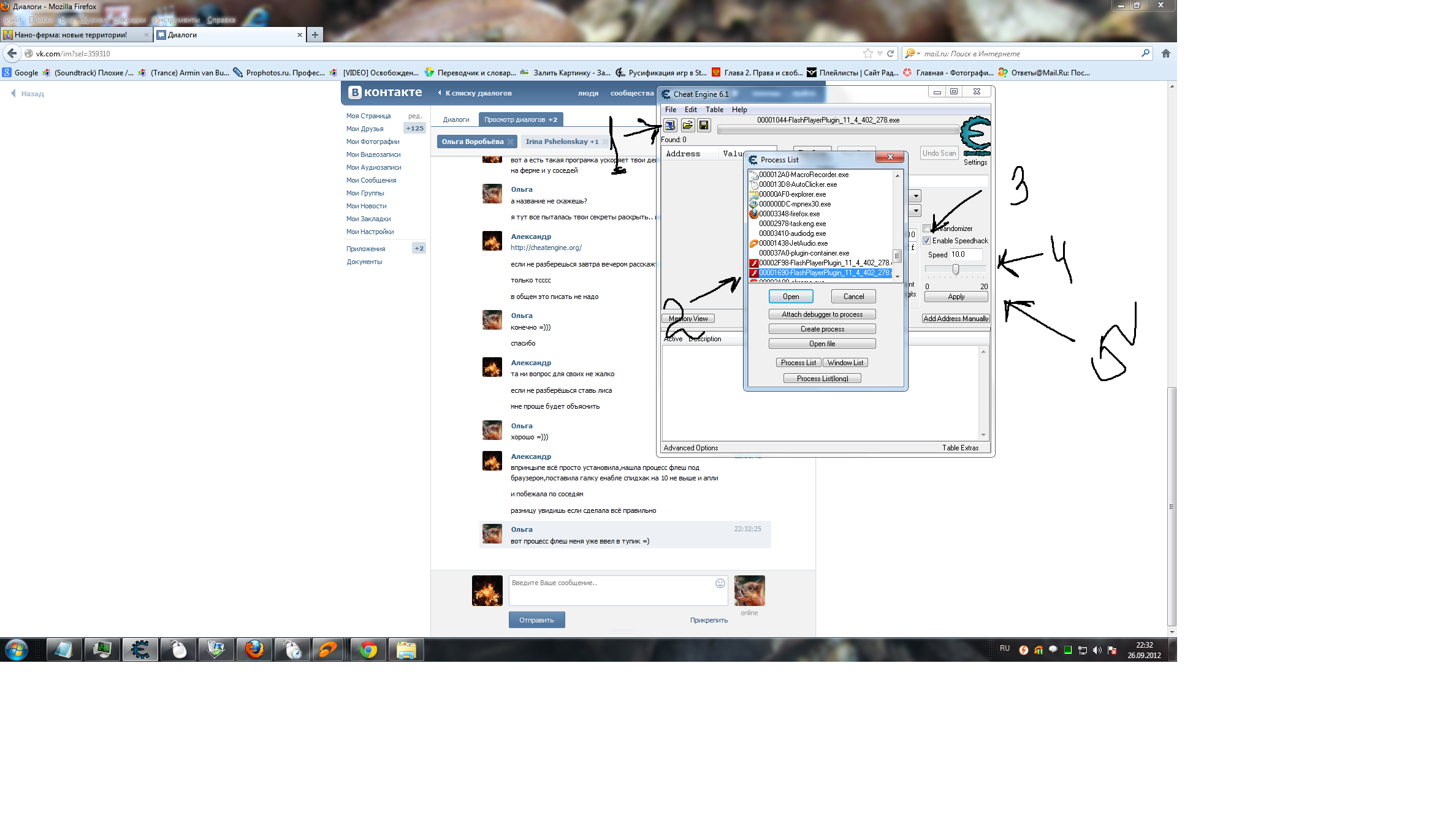
Task: Close the Process List dialog
Action: 890,157
